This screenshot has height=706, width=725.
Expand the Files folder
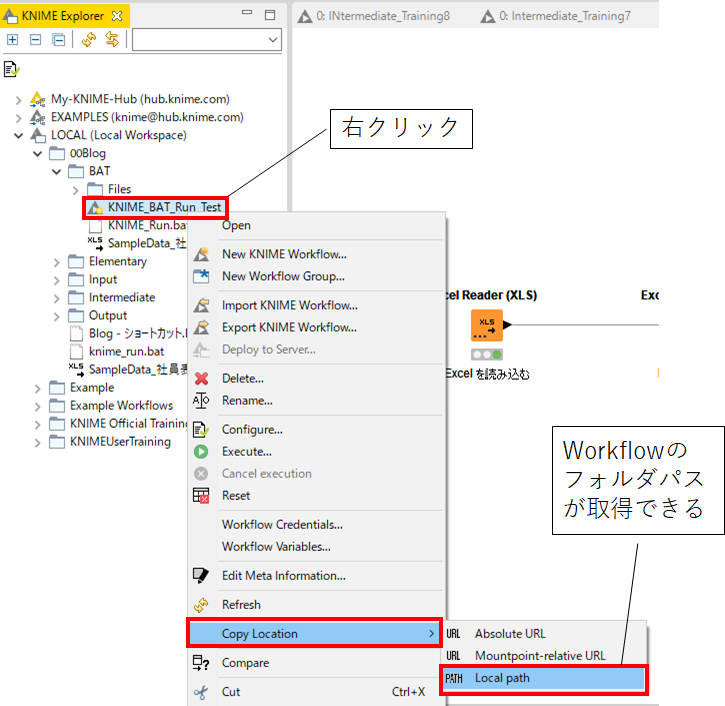coord(75,190)
